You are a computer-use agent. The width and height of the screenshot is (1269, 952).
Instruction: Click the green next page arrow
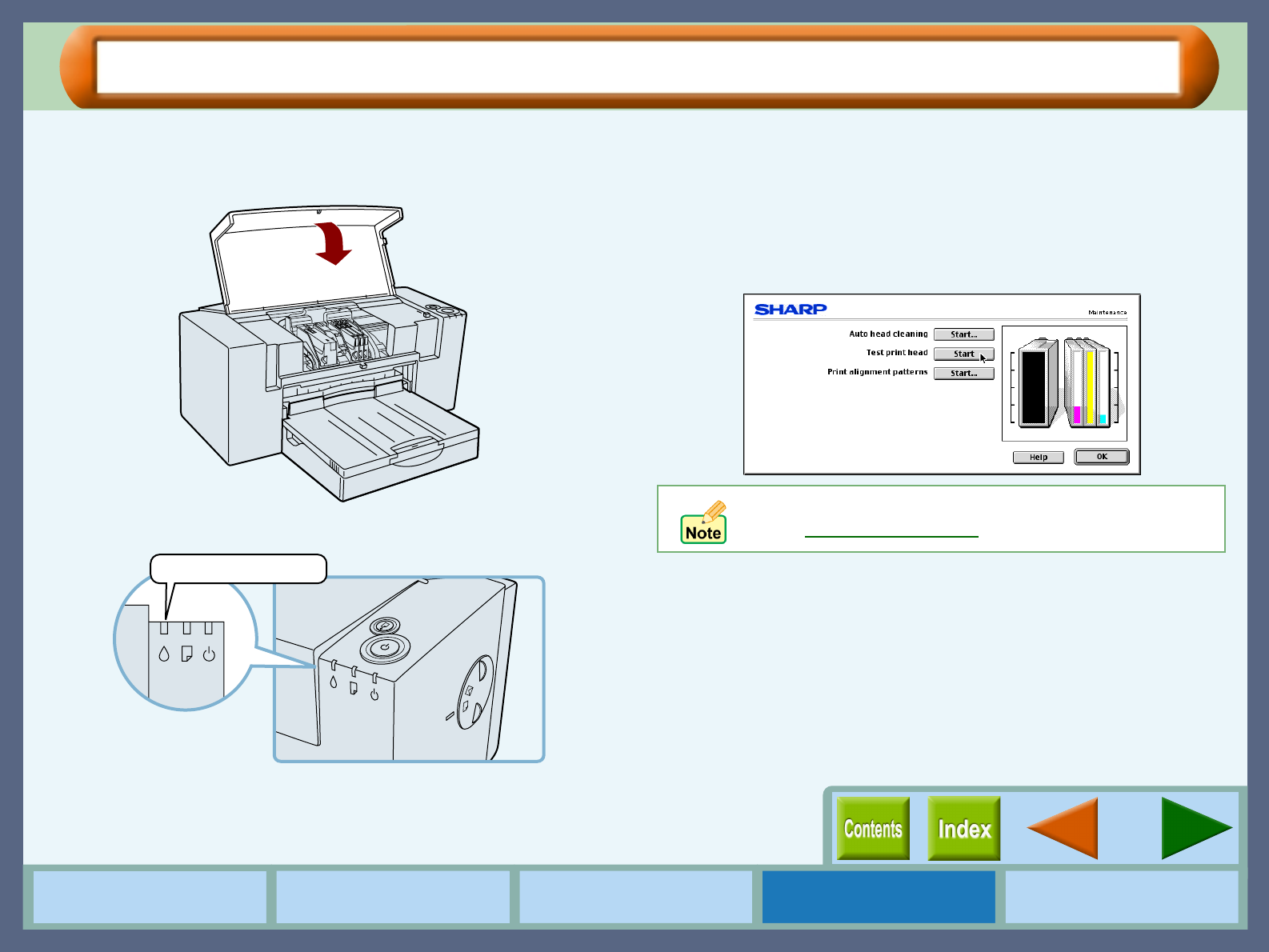(1194, 829)
